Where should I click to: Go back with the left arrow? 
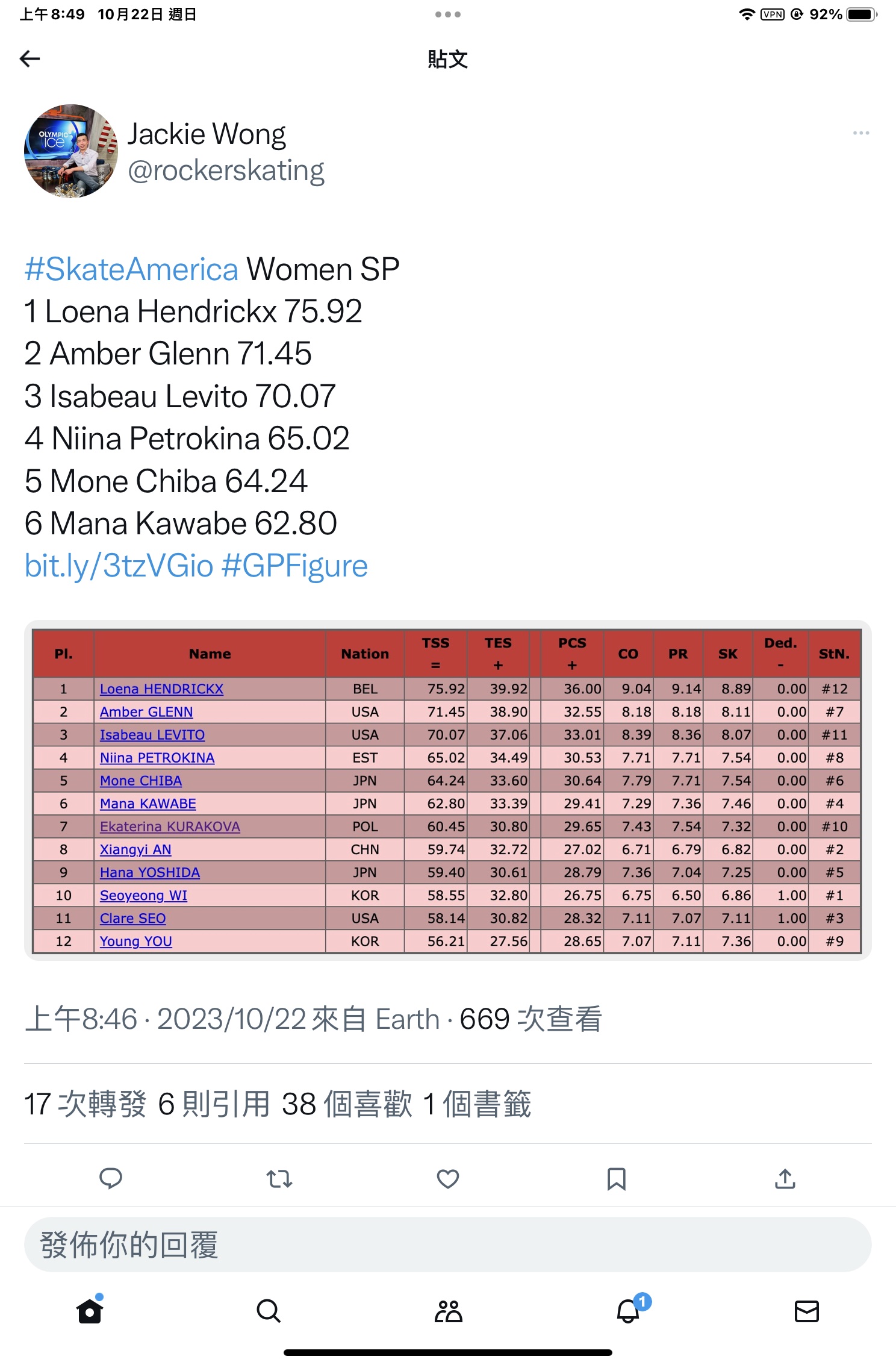coord(30,58)
